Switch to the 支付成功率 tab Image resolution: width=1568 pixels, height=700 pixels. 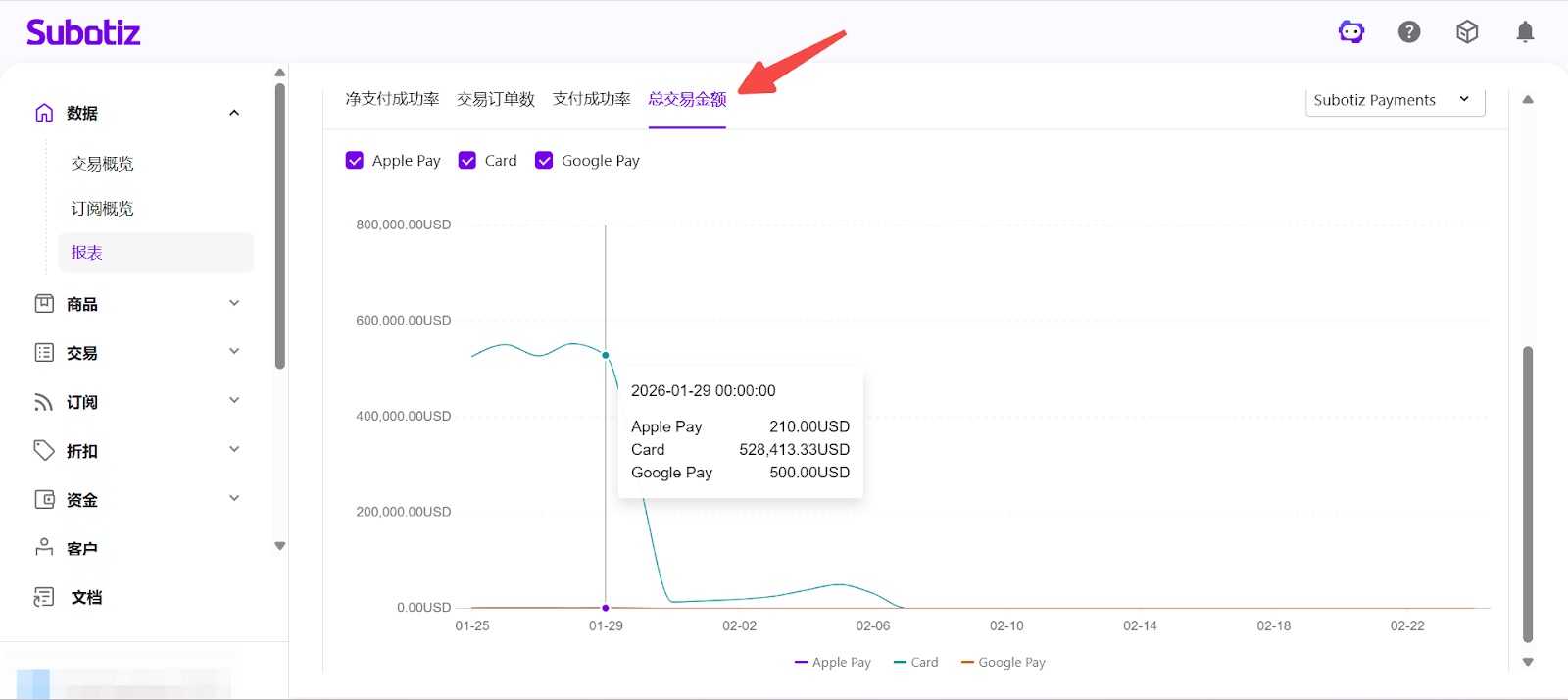(591, 99)
